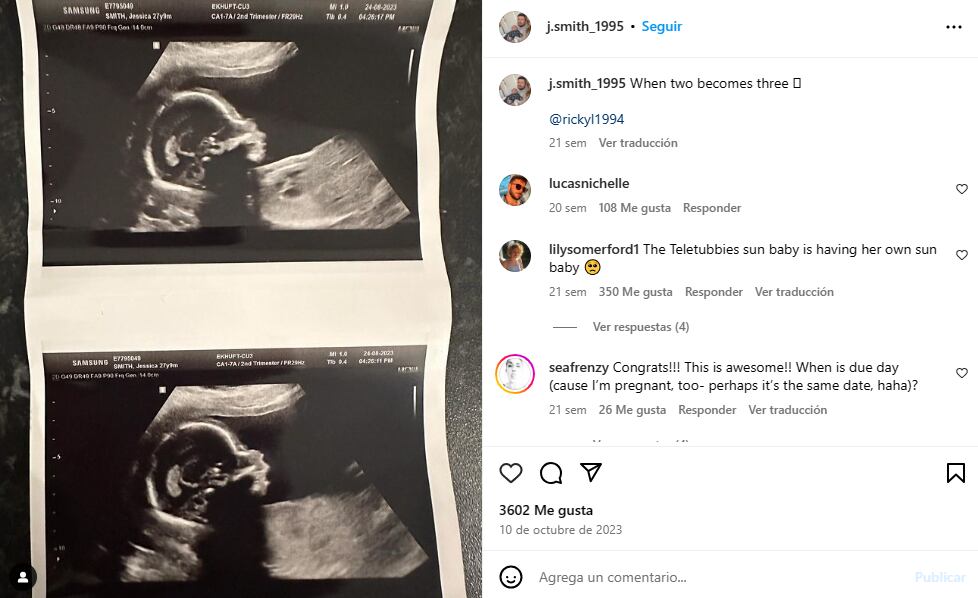
Task: Click Responder on lucasnichelle's comment
Action: pyautogui.click(x=712, y=208)
